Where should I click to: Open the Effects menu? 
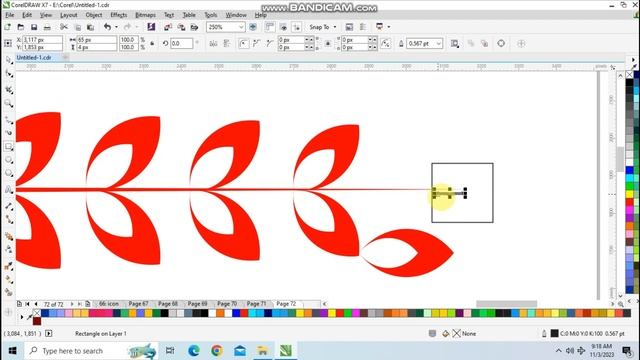[x=119, y=15]
